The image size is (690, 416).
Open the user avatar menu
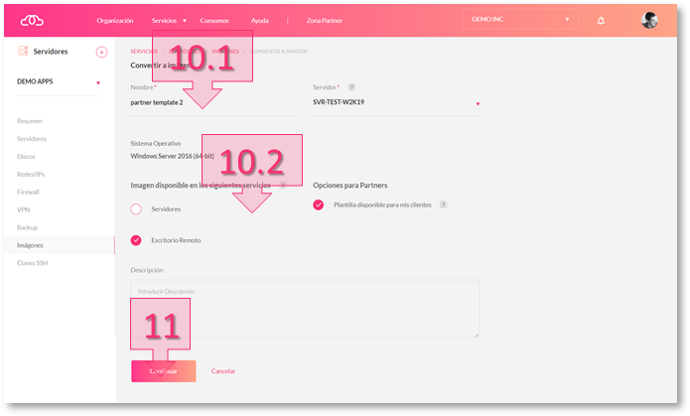[649, 20]
